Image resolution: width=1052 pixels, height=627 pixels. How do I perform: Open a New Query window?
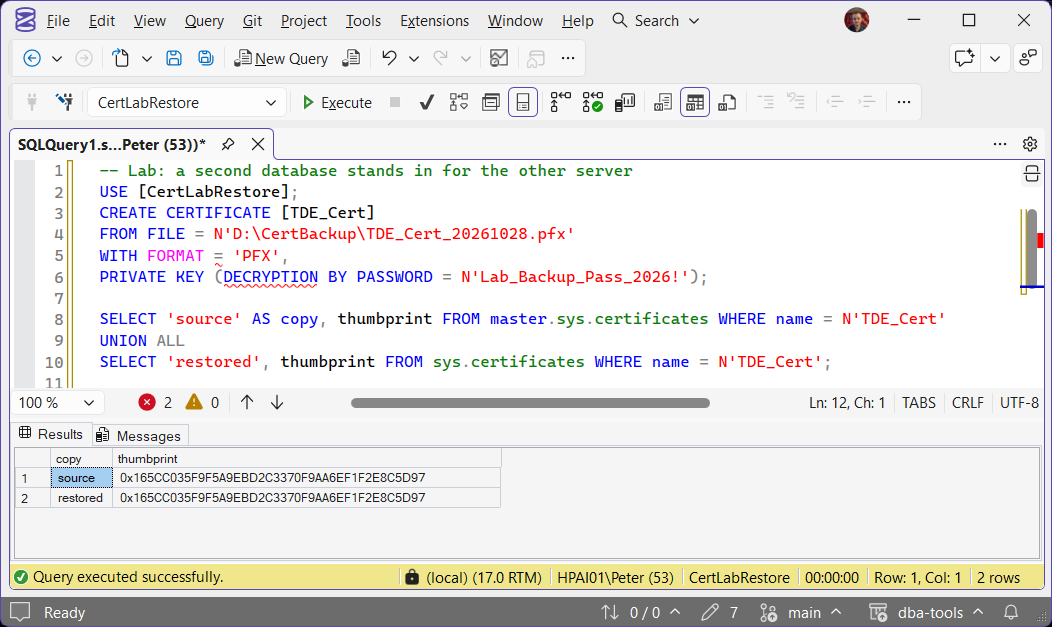click(x=281, y=58)
